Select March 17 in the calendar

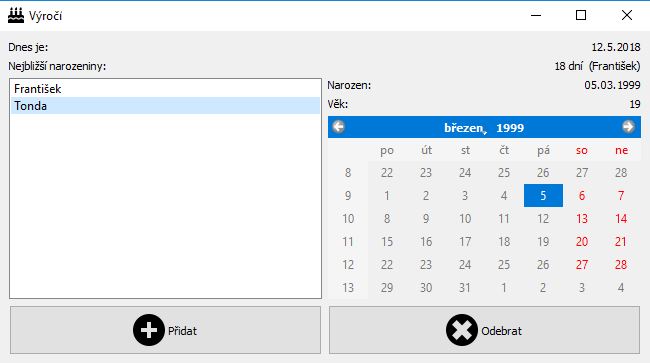[x=465, y=242]
